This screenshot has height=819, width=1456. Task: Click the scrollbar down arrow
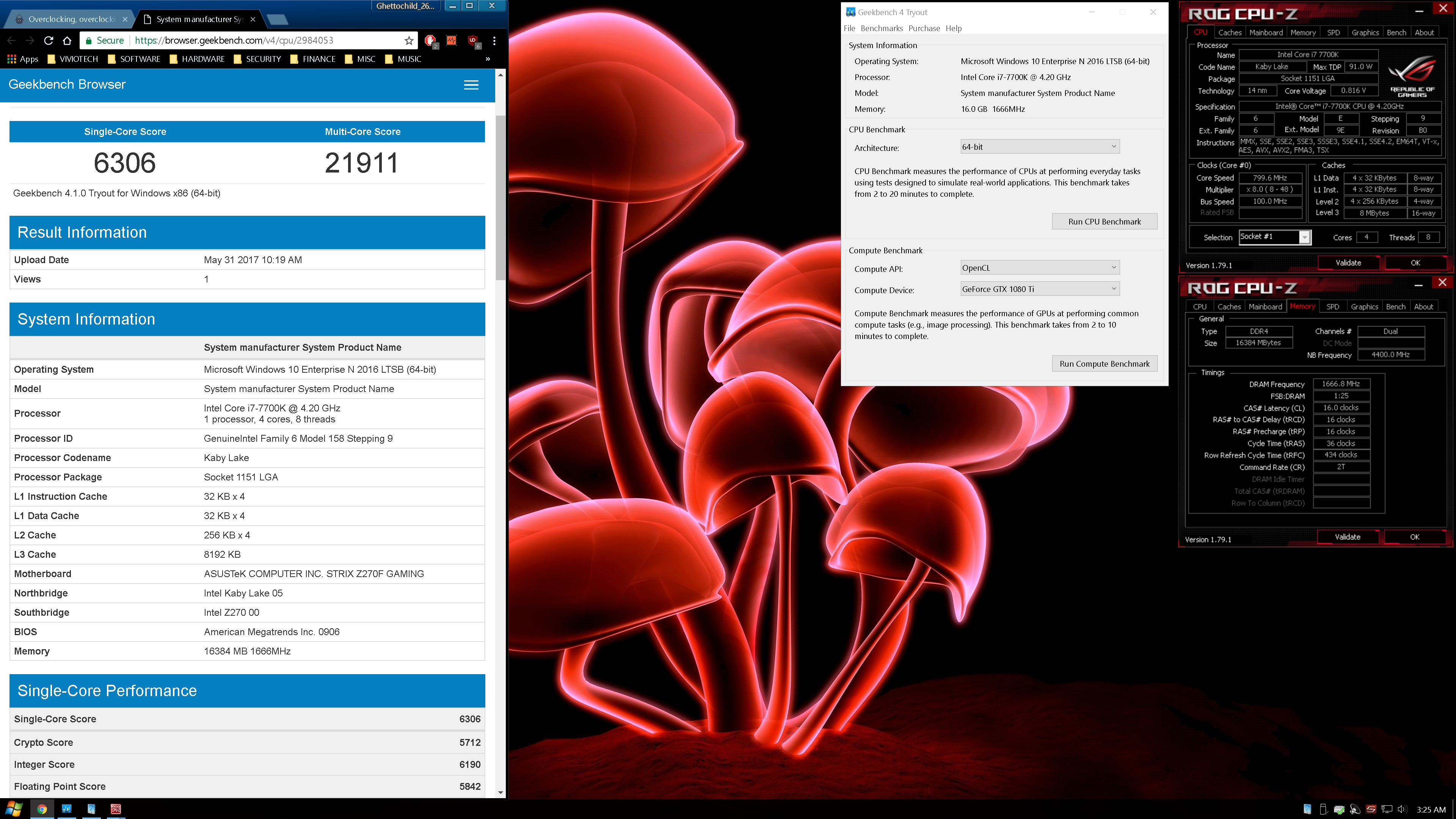[x=500, y=792]
